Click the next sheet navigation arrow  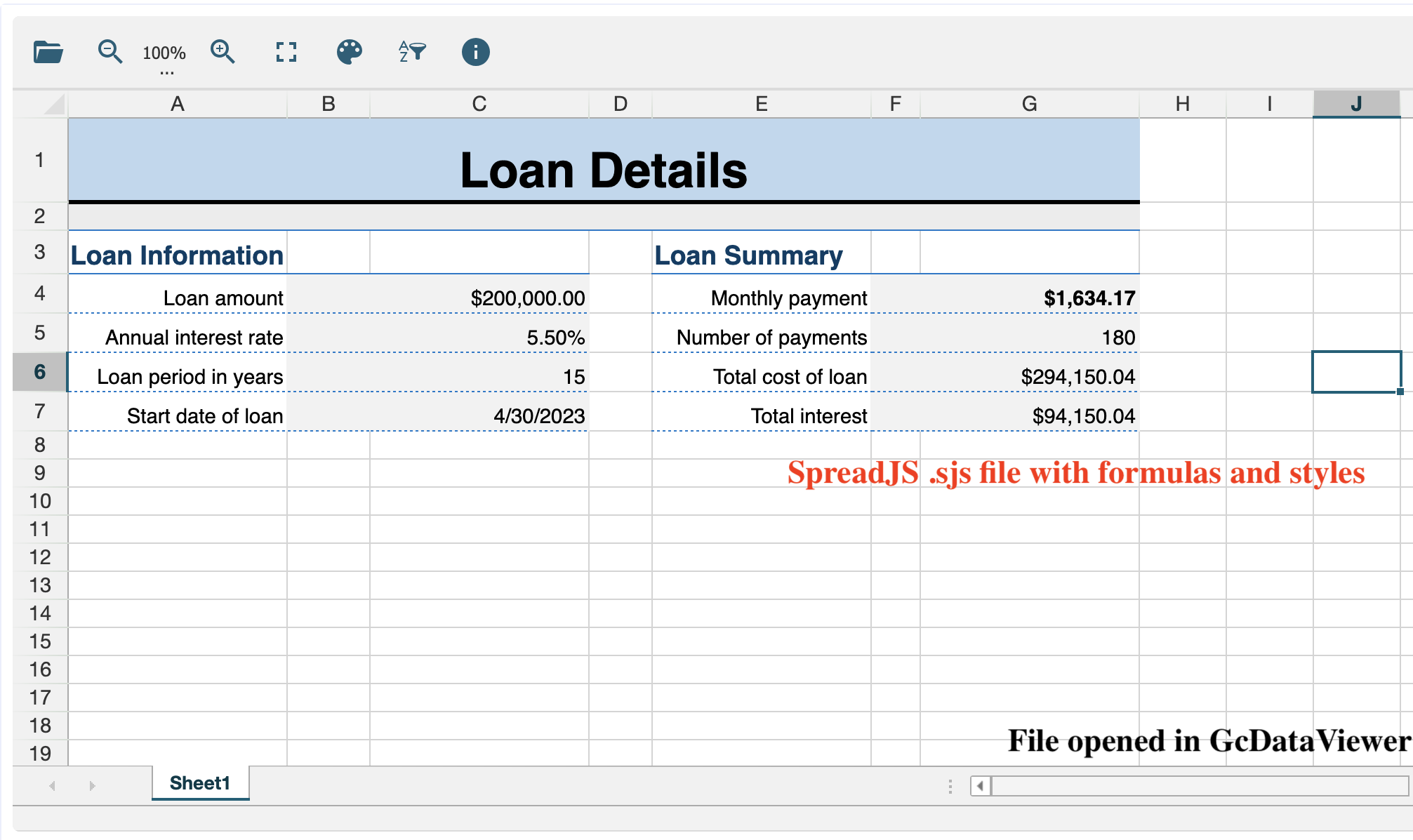click(x=92, y=785)
